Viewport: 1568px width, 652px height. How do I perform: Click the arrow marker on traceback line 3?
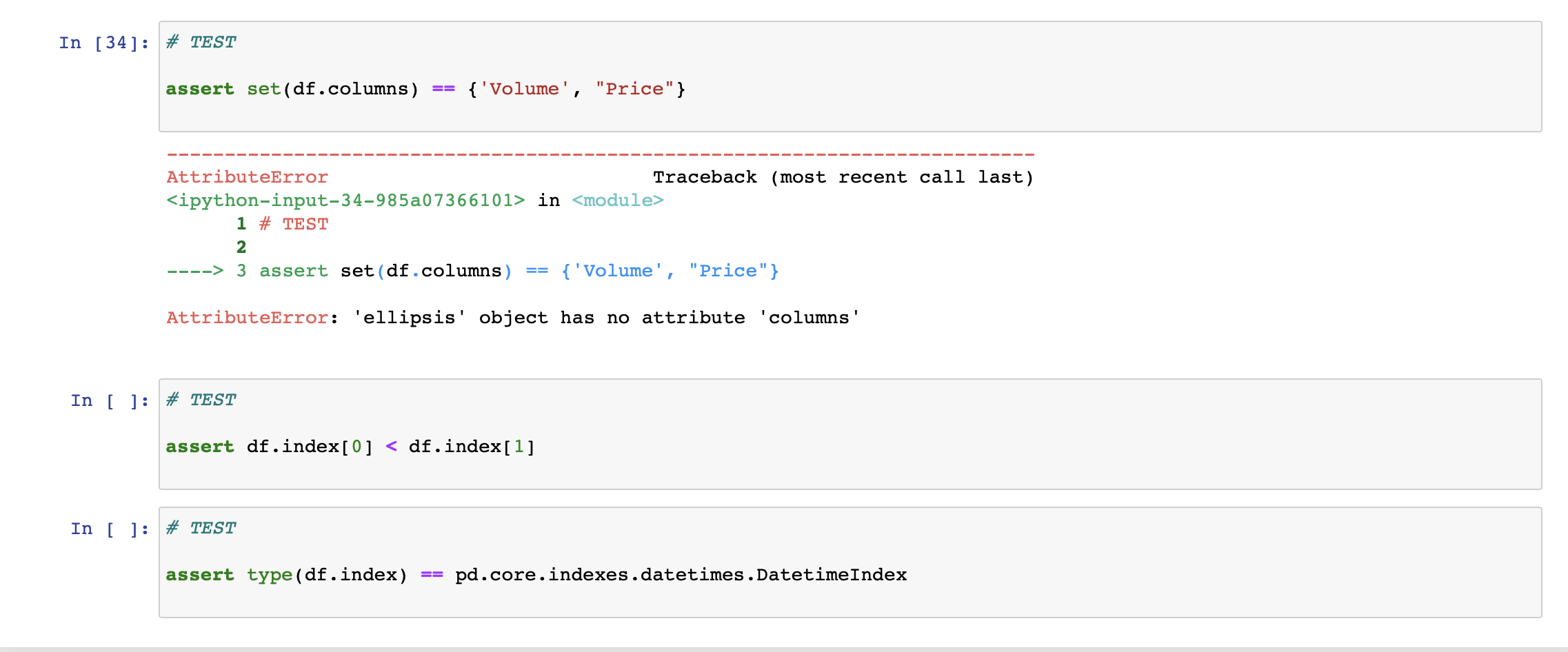pyautogui.click(x=195, y=270)
